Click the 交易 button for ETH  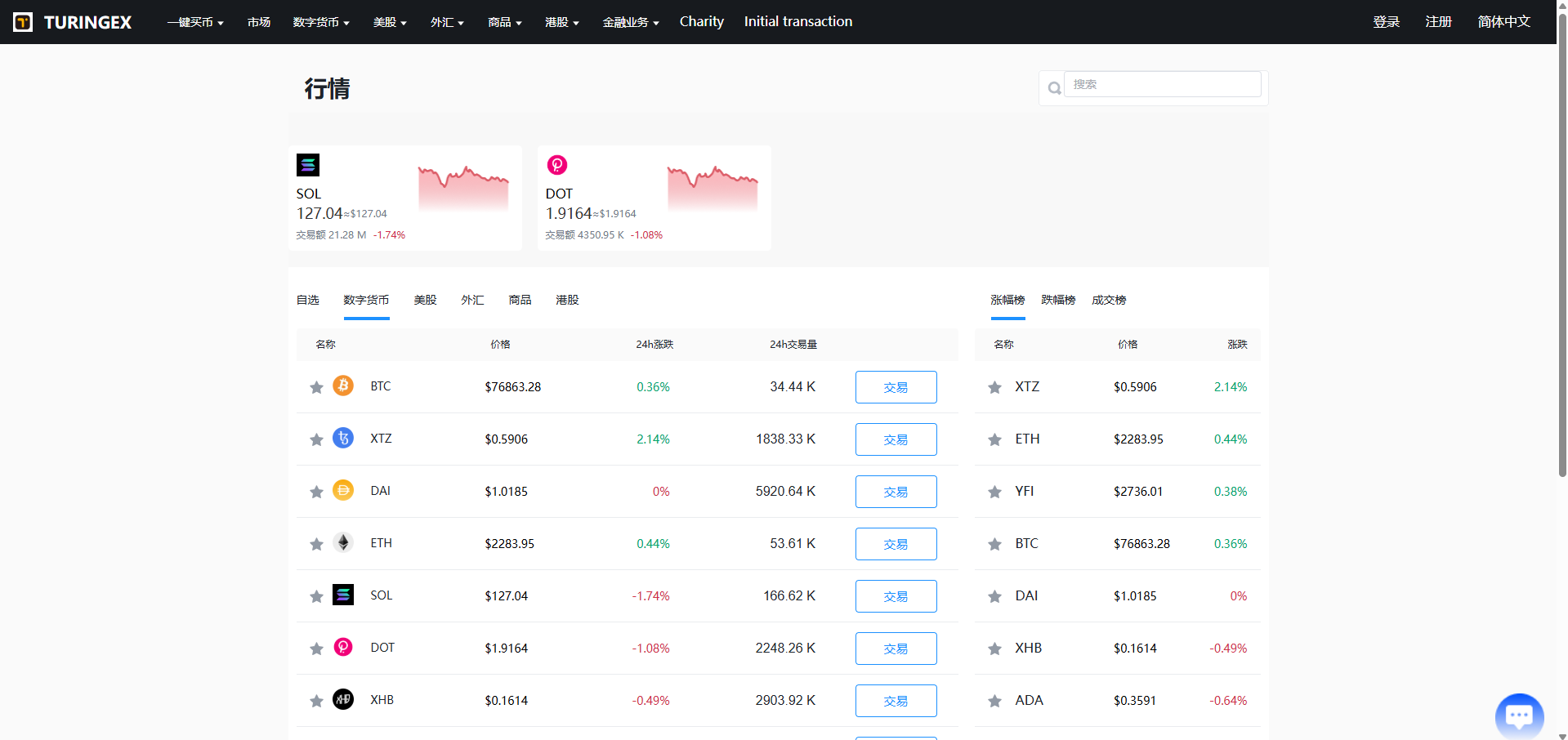(x=896, y=544)
